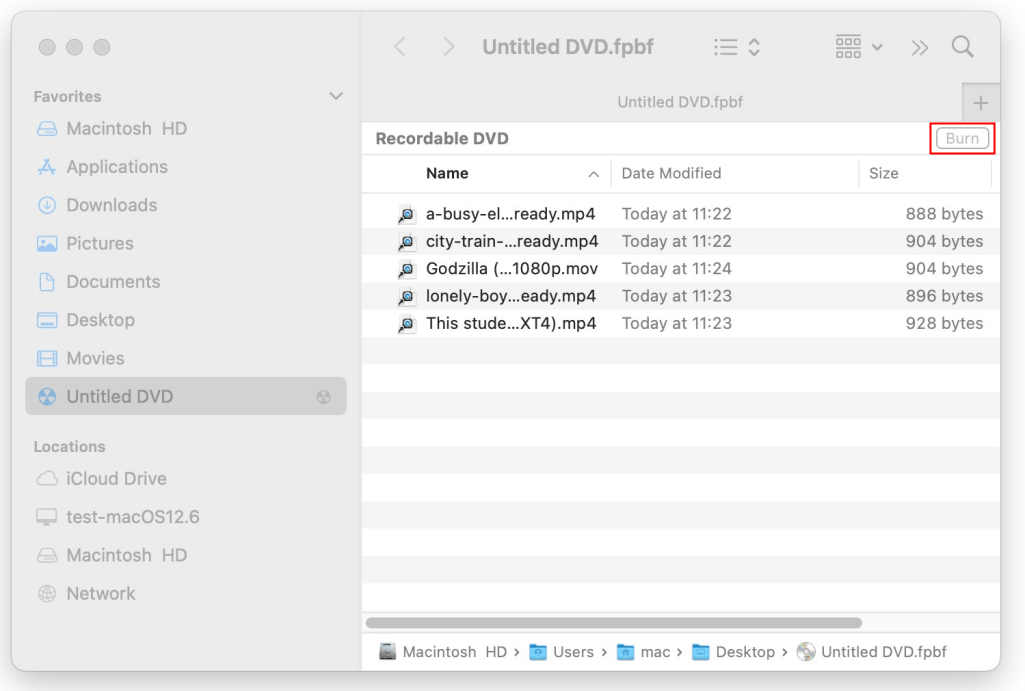Go back with the left chevron arrow
The height and width of the screenshot is (691, 1025).
pyautogui.click(x=400, y=47)
